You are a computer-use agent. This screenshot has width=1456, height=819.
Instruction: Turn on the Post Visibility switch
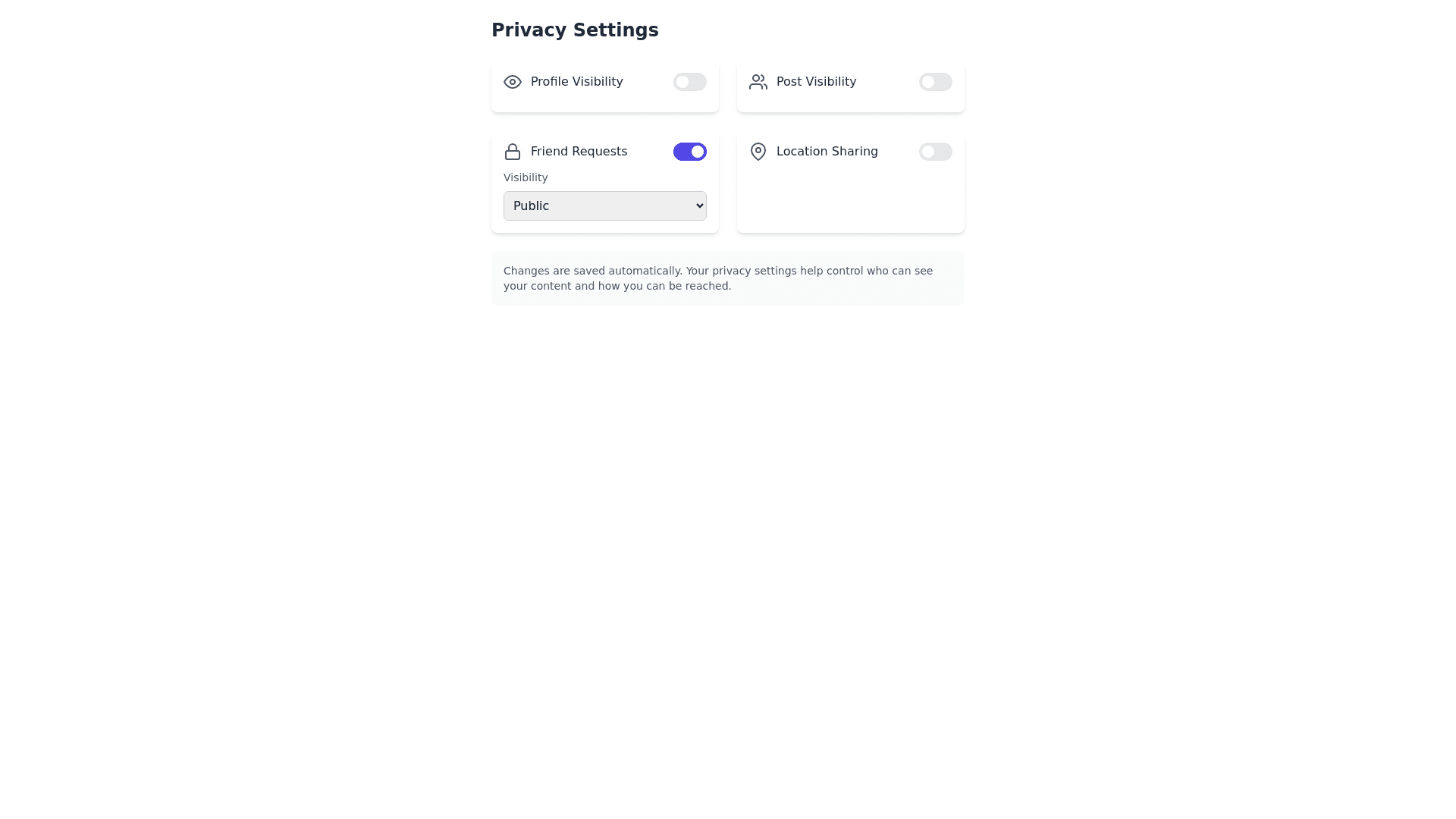click(935, 82)
